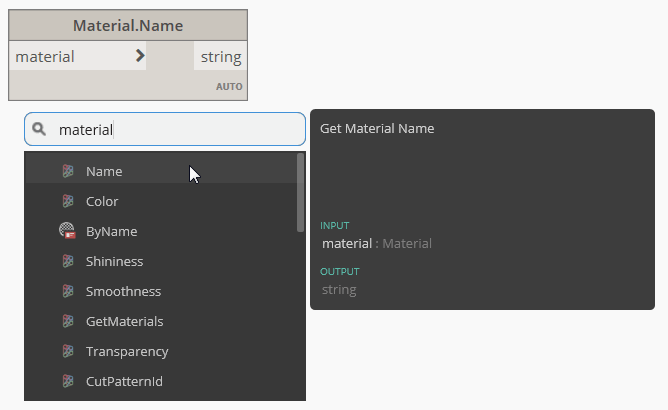668x410 pixels.
Task: Click the material input port chevron
Action: coord(140,56)
